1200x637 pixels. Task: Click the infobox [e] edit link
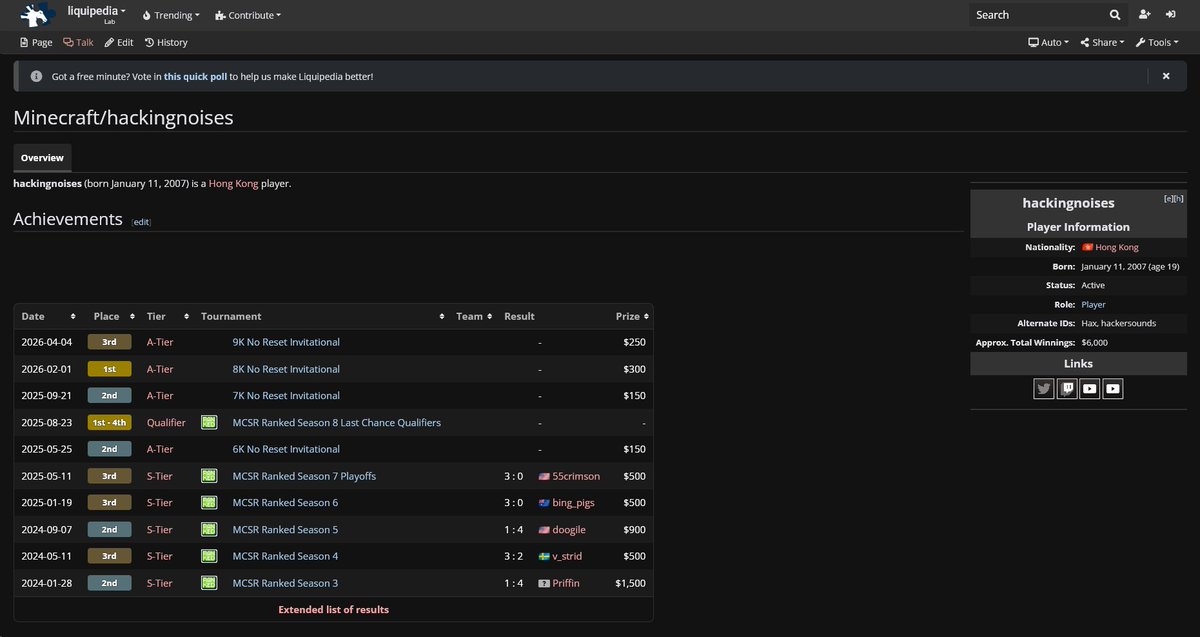pyautogui.click(x=1168, y=199)
